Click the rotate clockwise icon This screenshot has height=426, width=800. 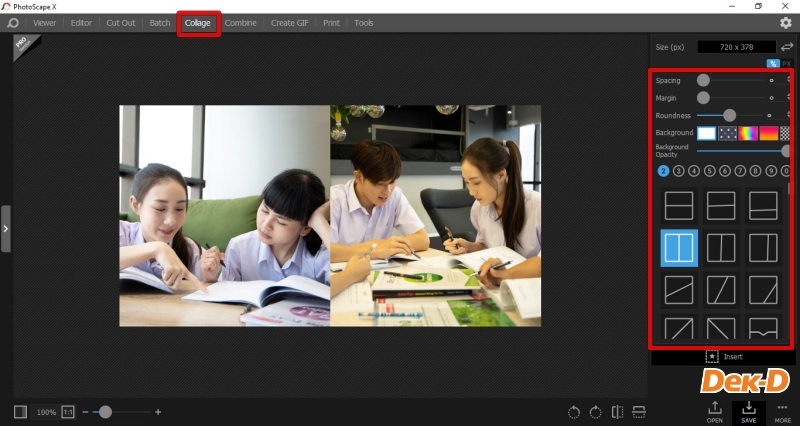595,412
